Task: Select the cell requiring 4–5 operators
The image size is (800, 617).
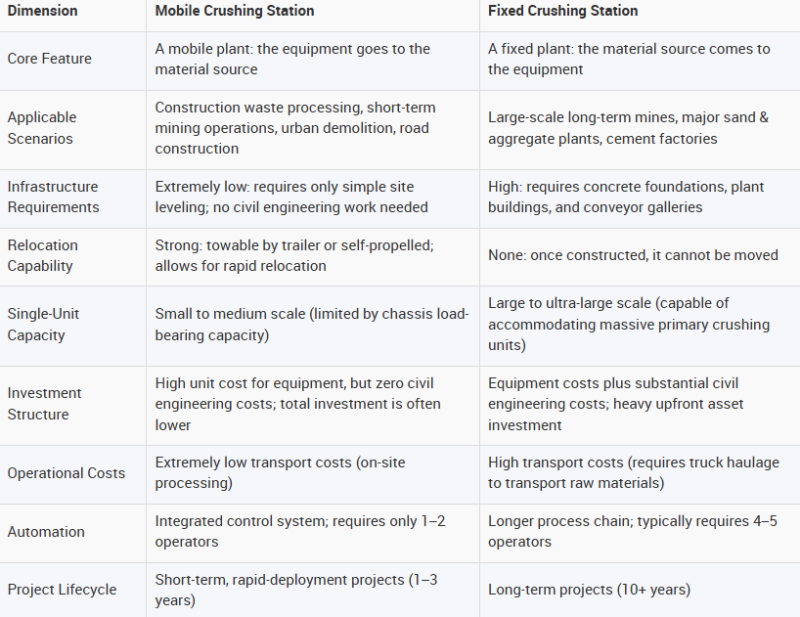Action: coord(640,533)
